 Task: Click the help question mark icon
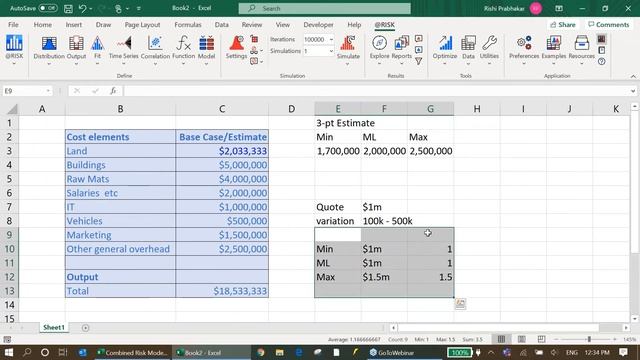point(602,62)
